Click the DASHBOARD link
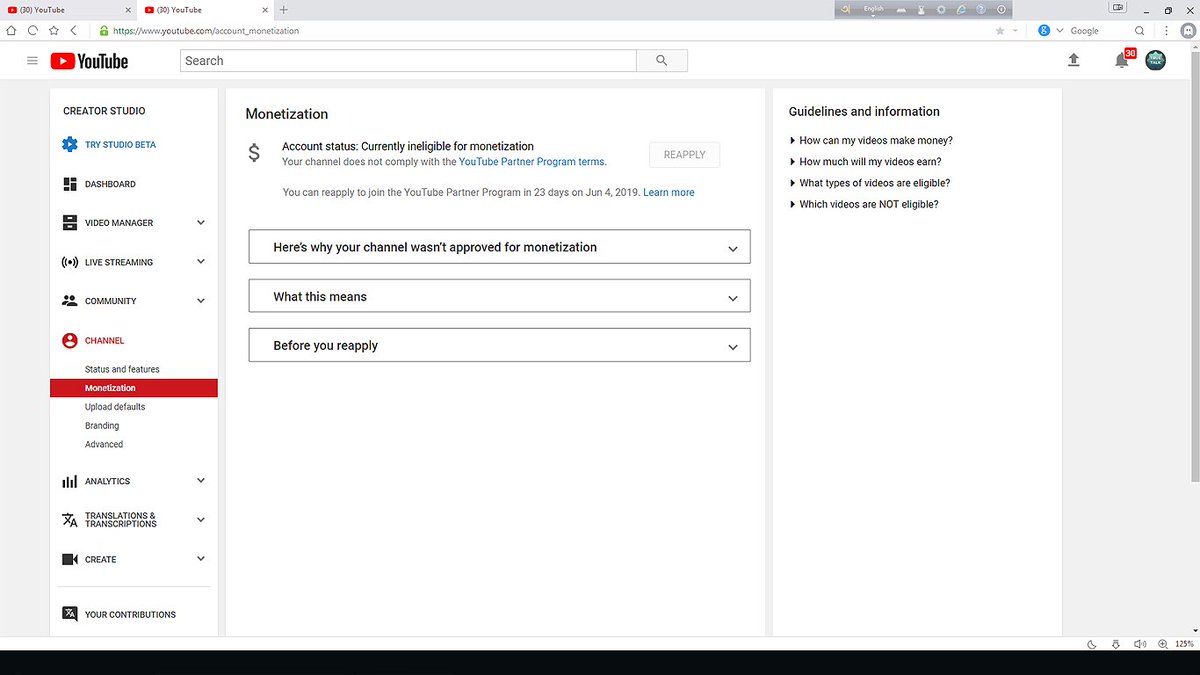This screenshot has width=1200, height=675. point(110,184)
